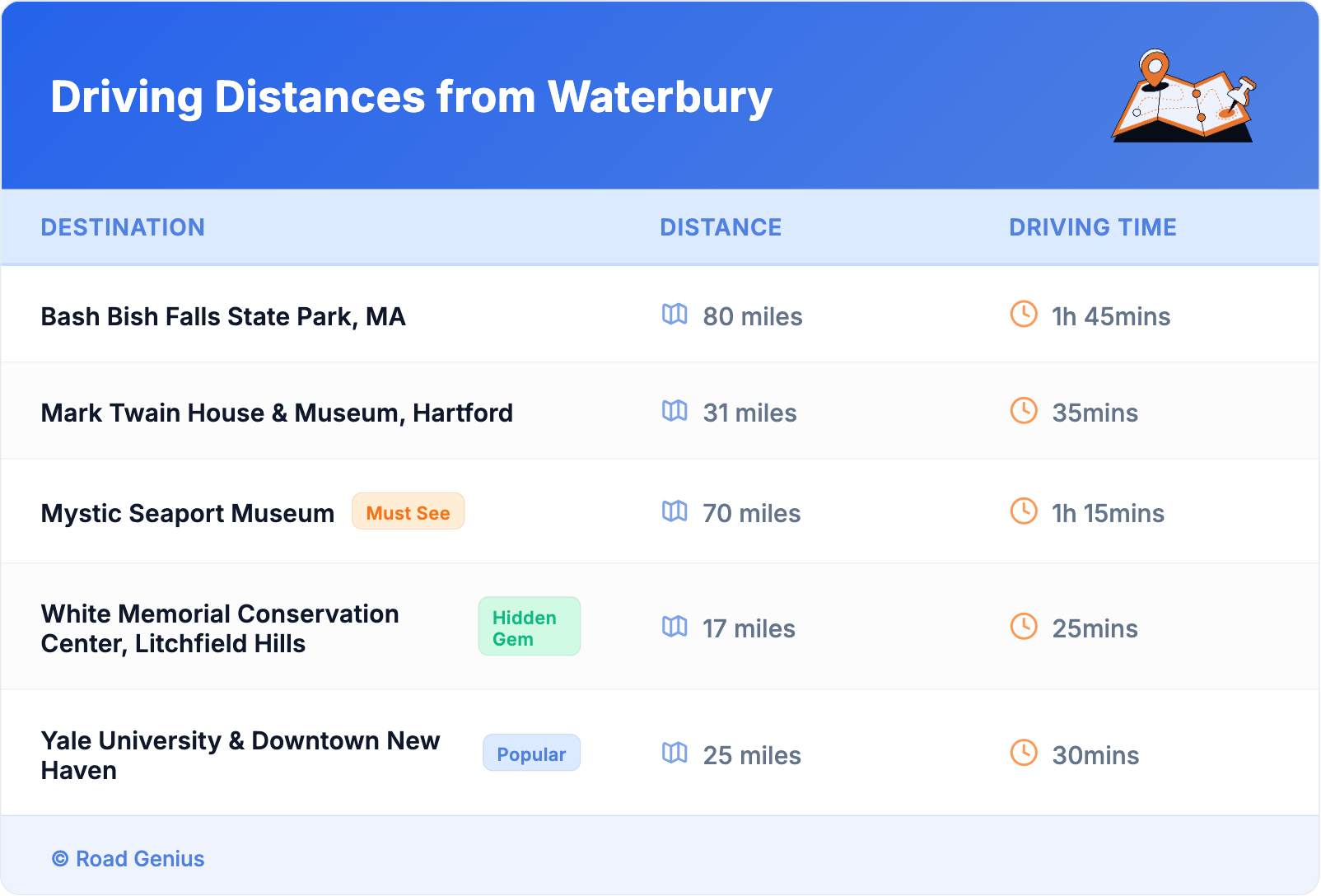The width and height of the screenshot is (1321, 896).
Task: Click the map icon beside 31 miles
Action: [x=675, y=411]
